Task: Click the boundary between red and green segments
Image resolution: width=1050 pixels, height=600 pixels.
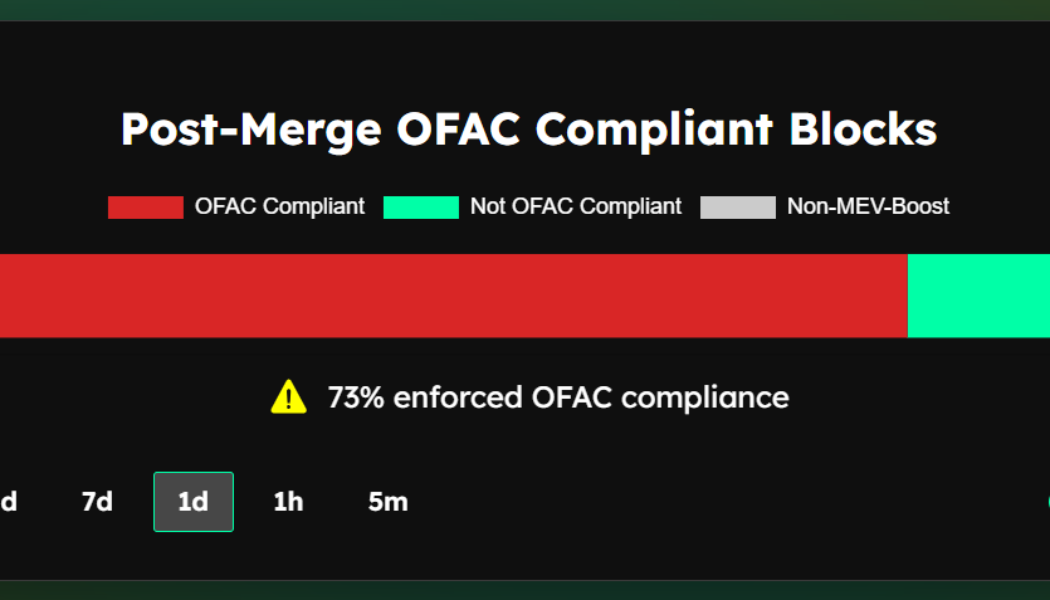Action: [908, 296]
